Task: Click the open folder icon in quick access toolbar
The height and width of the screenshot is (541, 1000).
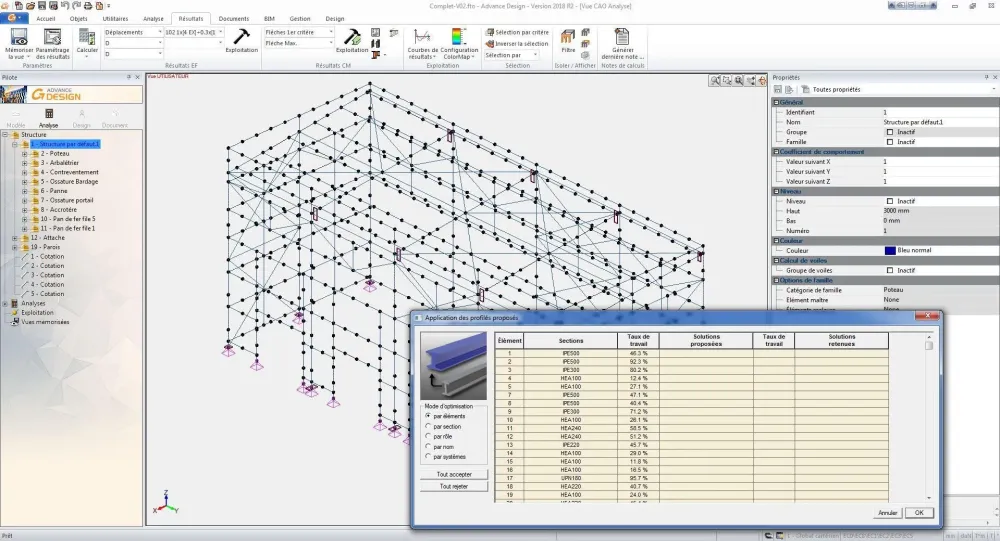Action: (x=30, y=6)
